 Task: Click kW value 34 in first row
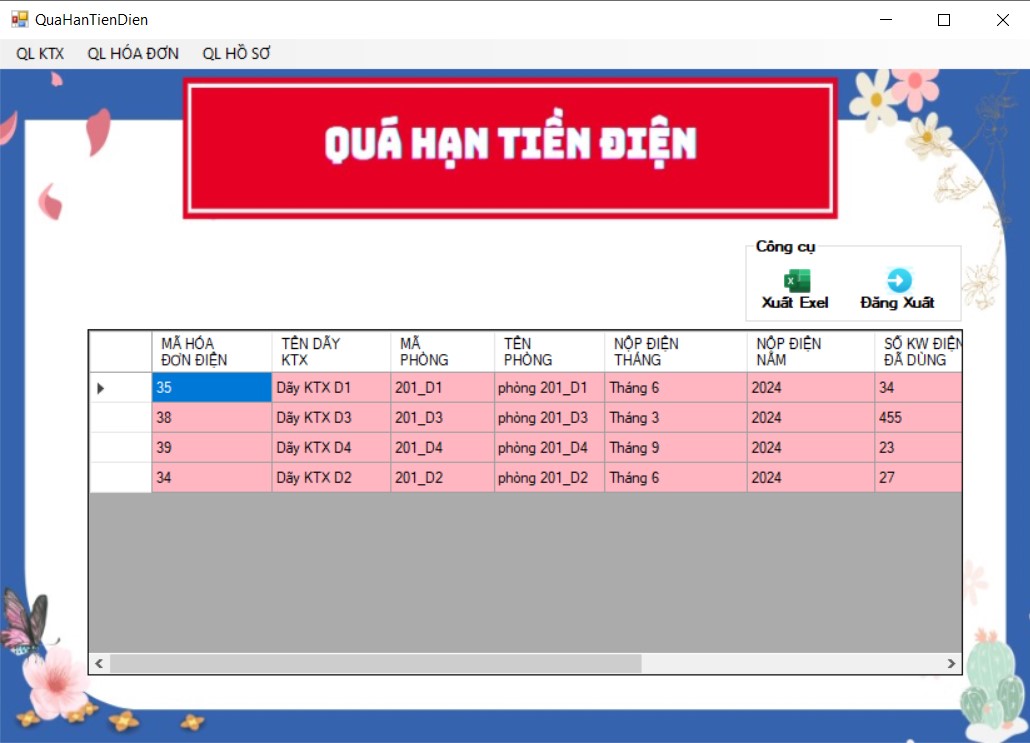[x=918, y=388]
